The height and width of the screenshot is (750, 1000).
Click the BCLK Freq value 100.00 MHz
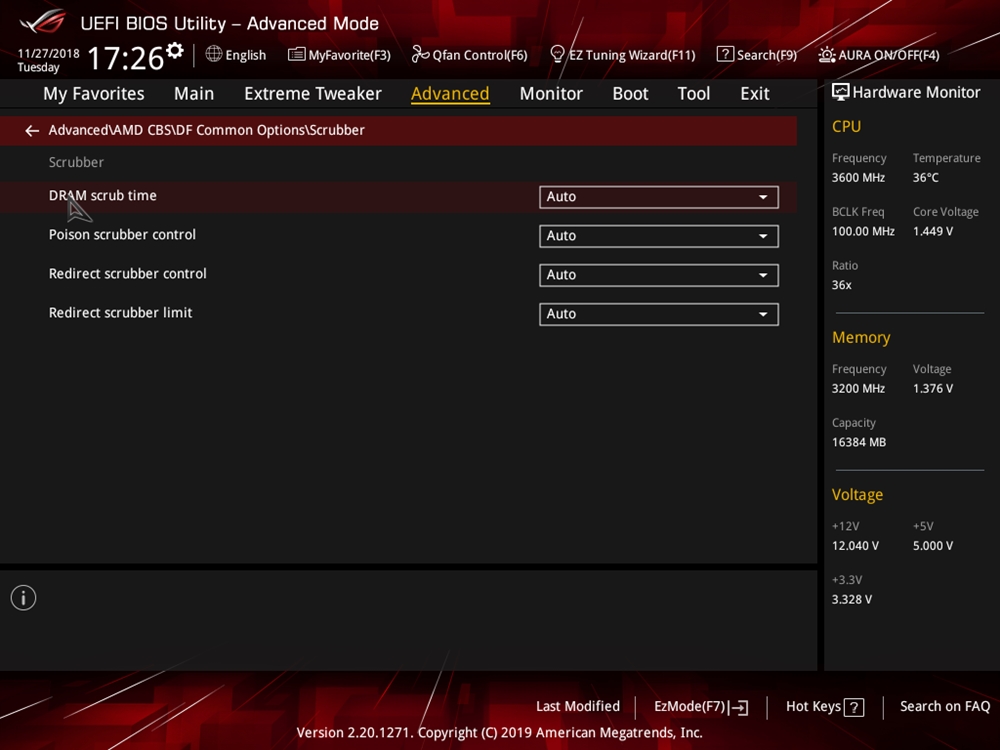point(863,232)
